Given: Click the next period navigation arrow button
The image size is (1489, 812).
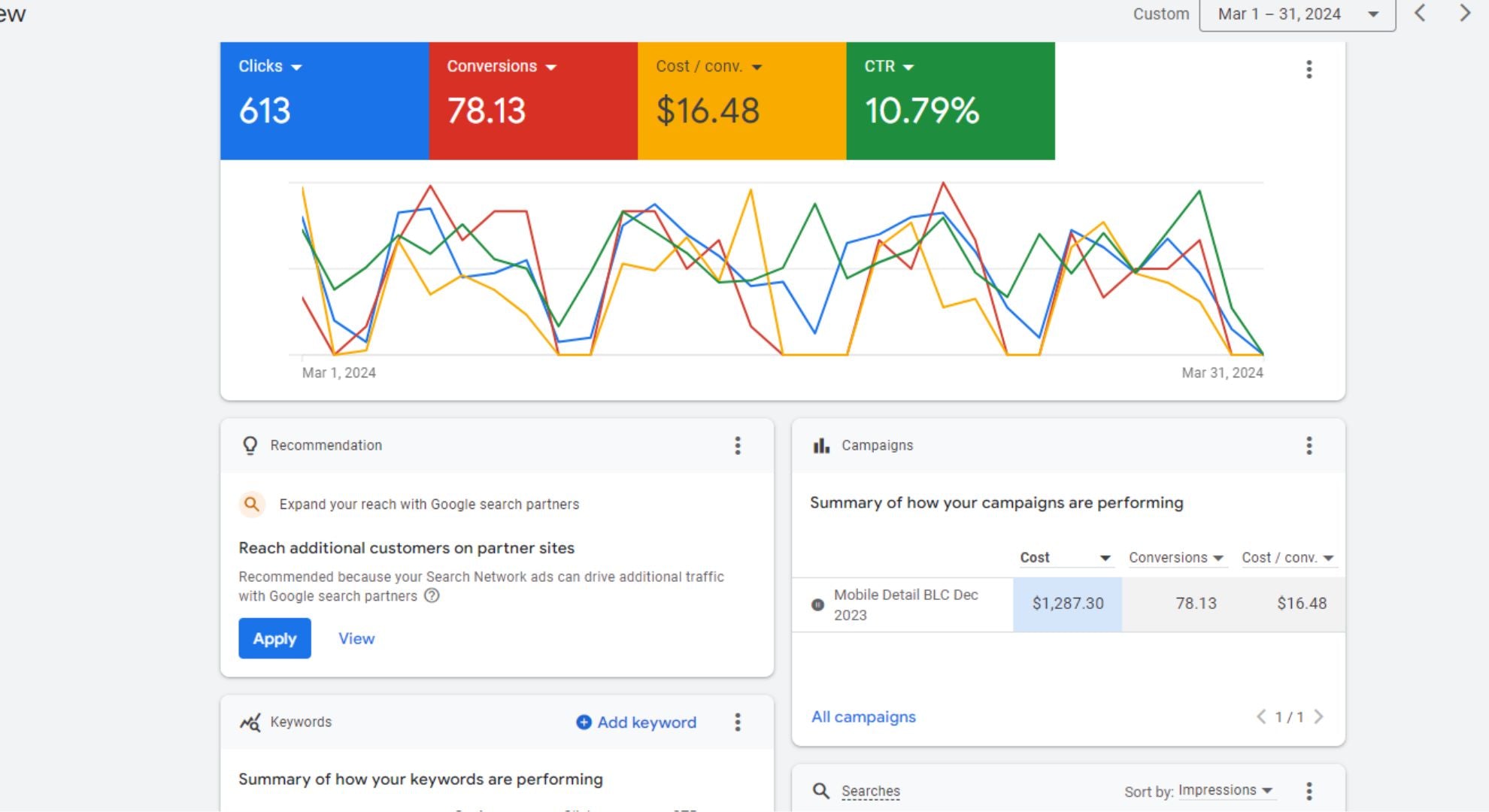Looking at the screenshot, I should [1463, 14].
